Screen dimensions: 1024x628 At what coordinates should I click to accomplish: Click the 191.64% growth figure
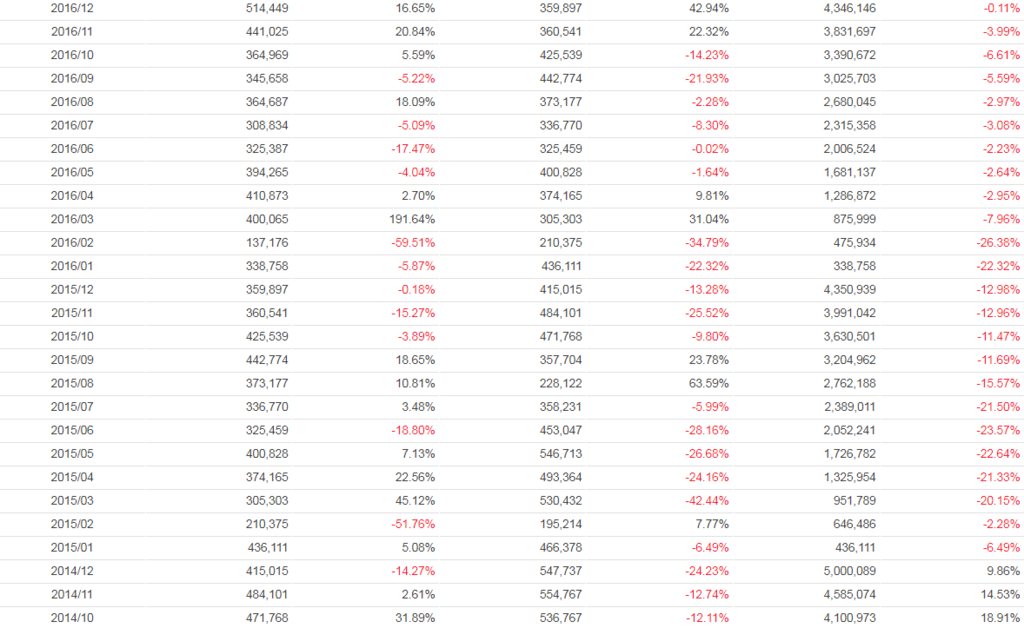(412, 218)
